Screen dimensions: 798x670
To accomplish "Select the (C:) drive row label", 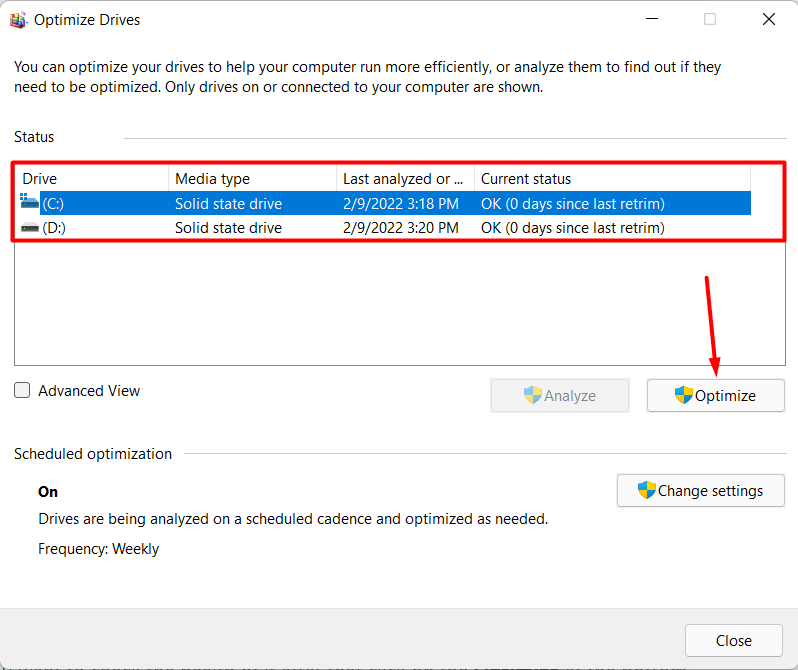I will click(x=53, y=204).
